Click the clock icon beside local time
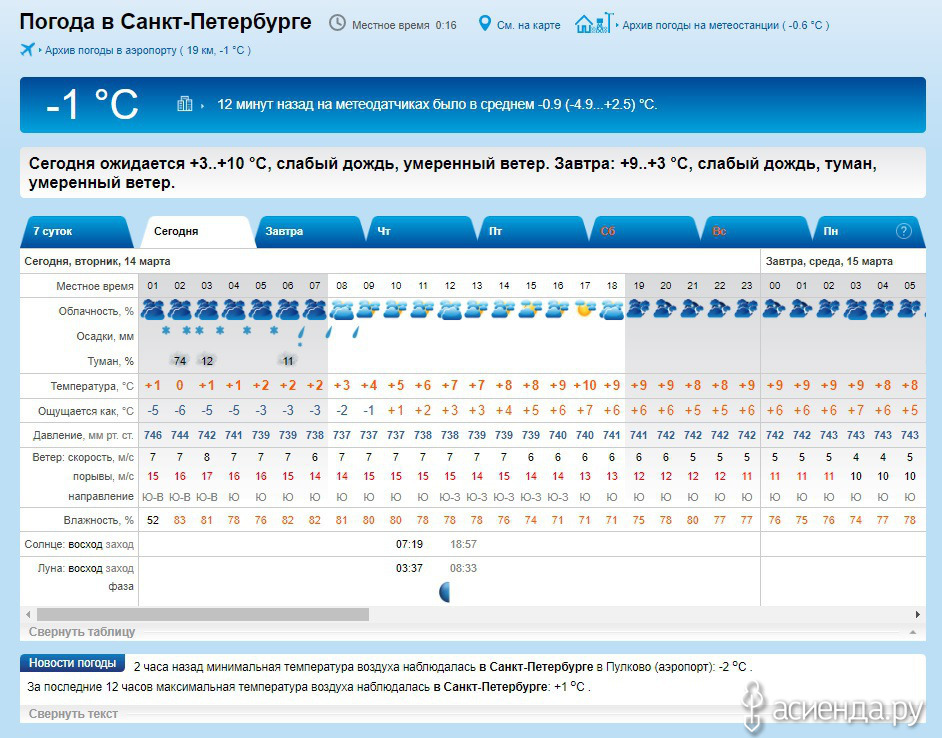Viewport: 942px width, 738px height. coord(338,23)
